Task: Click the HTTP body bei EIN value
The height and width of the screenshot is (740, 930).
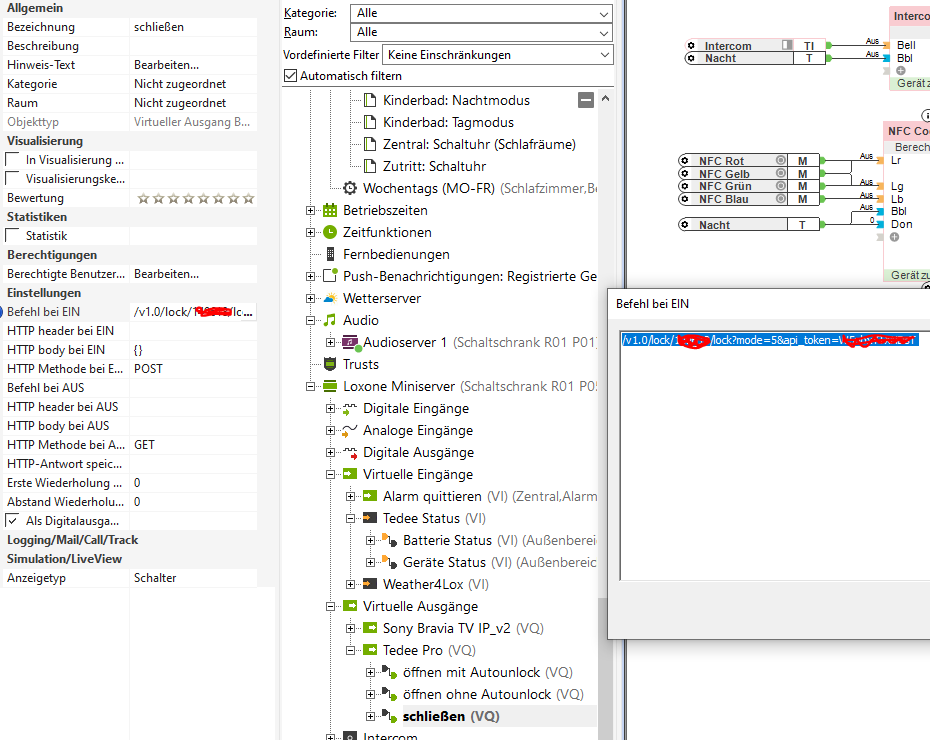Action: click(193, 350)
